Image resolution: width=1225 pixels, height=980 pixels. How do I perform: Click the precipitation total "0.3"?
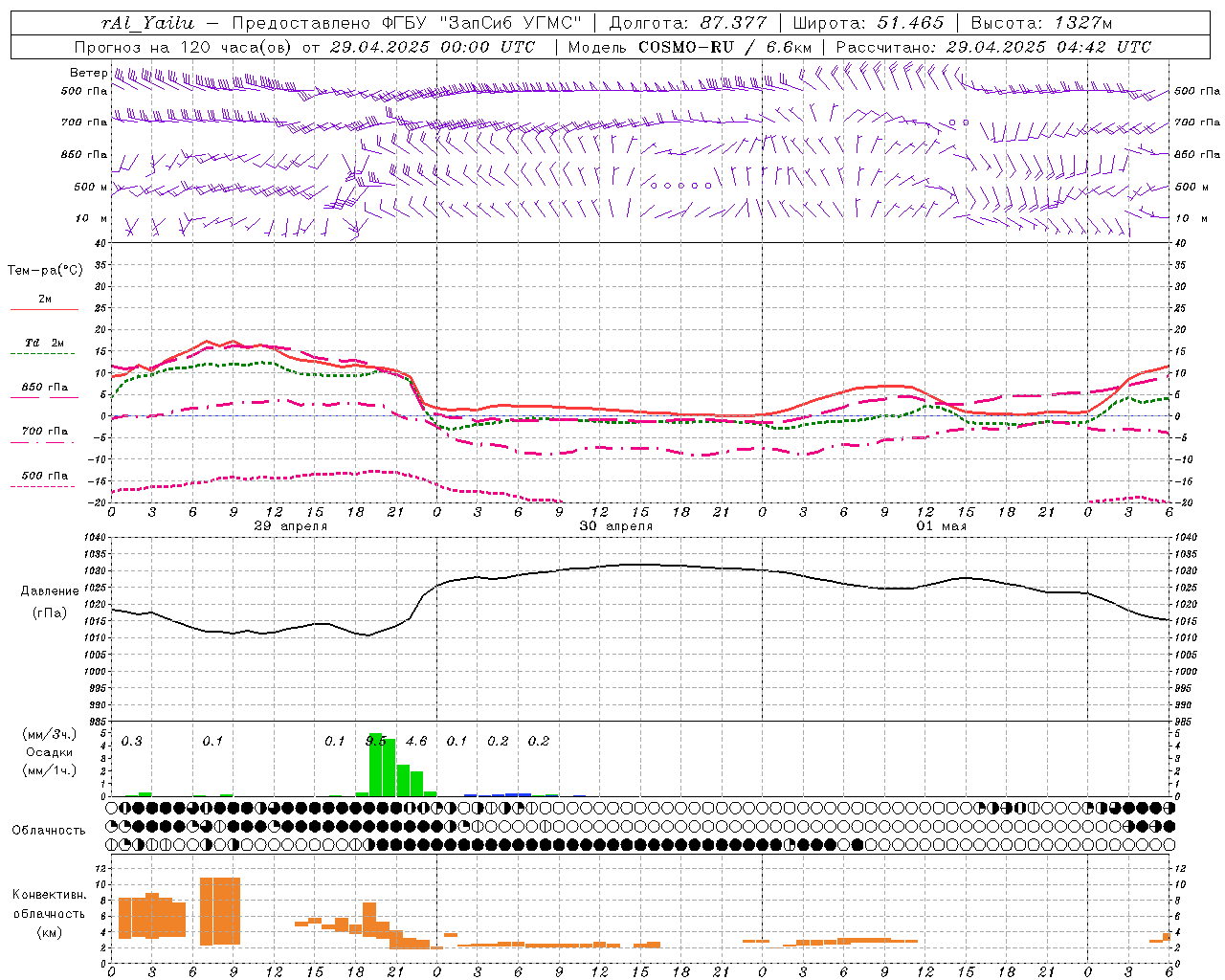coord(131,741)
